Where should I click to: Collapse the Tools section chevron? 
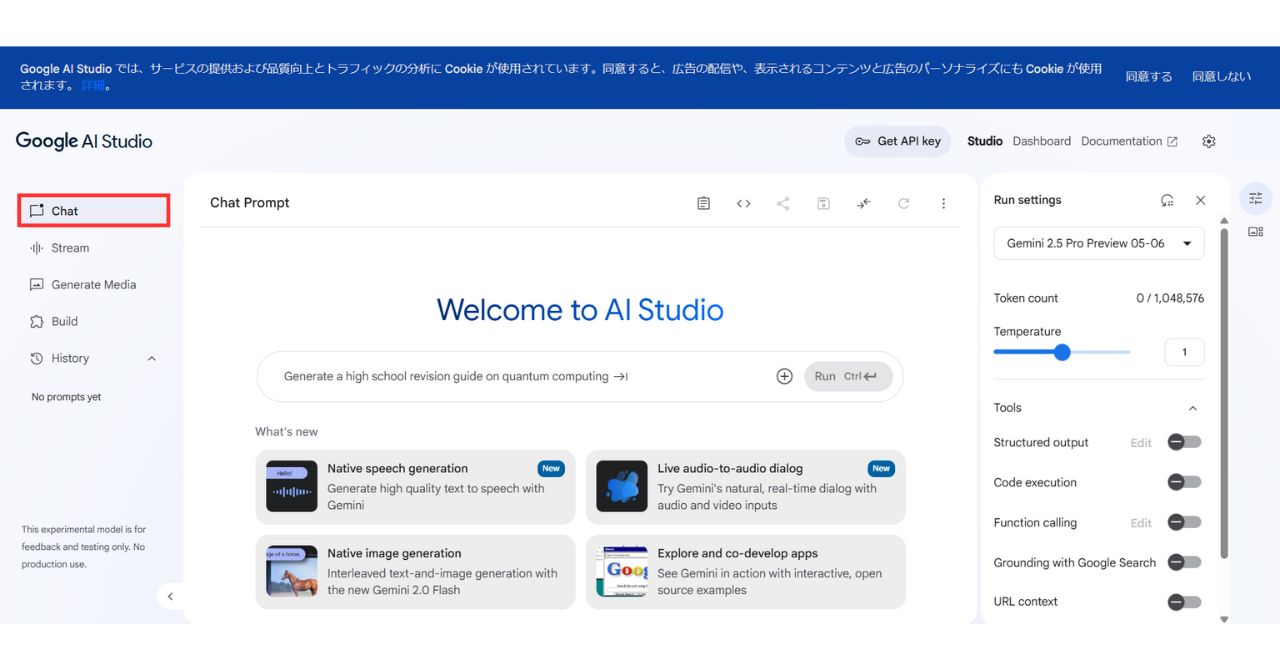pos(1192,408)
